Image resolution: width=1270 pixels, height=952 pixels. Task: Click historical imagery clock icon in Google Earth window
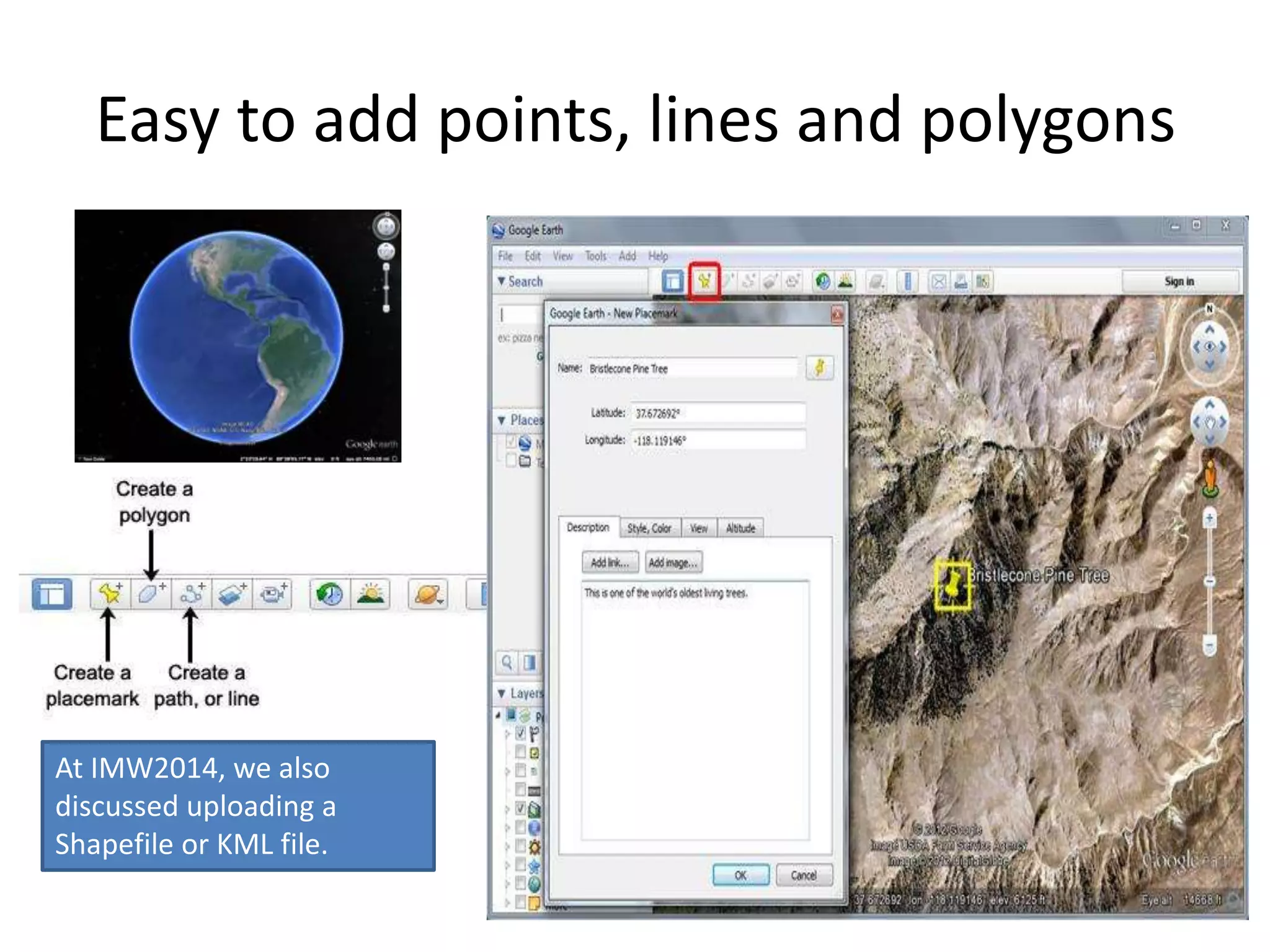coord(823,282)
